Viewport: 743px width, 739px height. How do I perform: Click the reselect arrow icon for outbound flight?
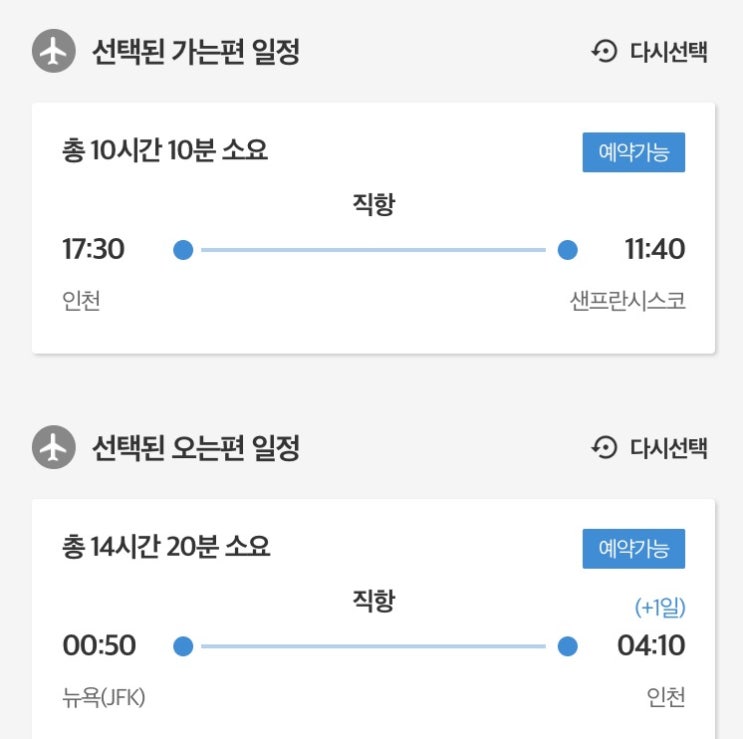[605, 52]
